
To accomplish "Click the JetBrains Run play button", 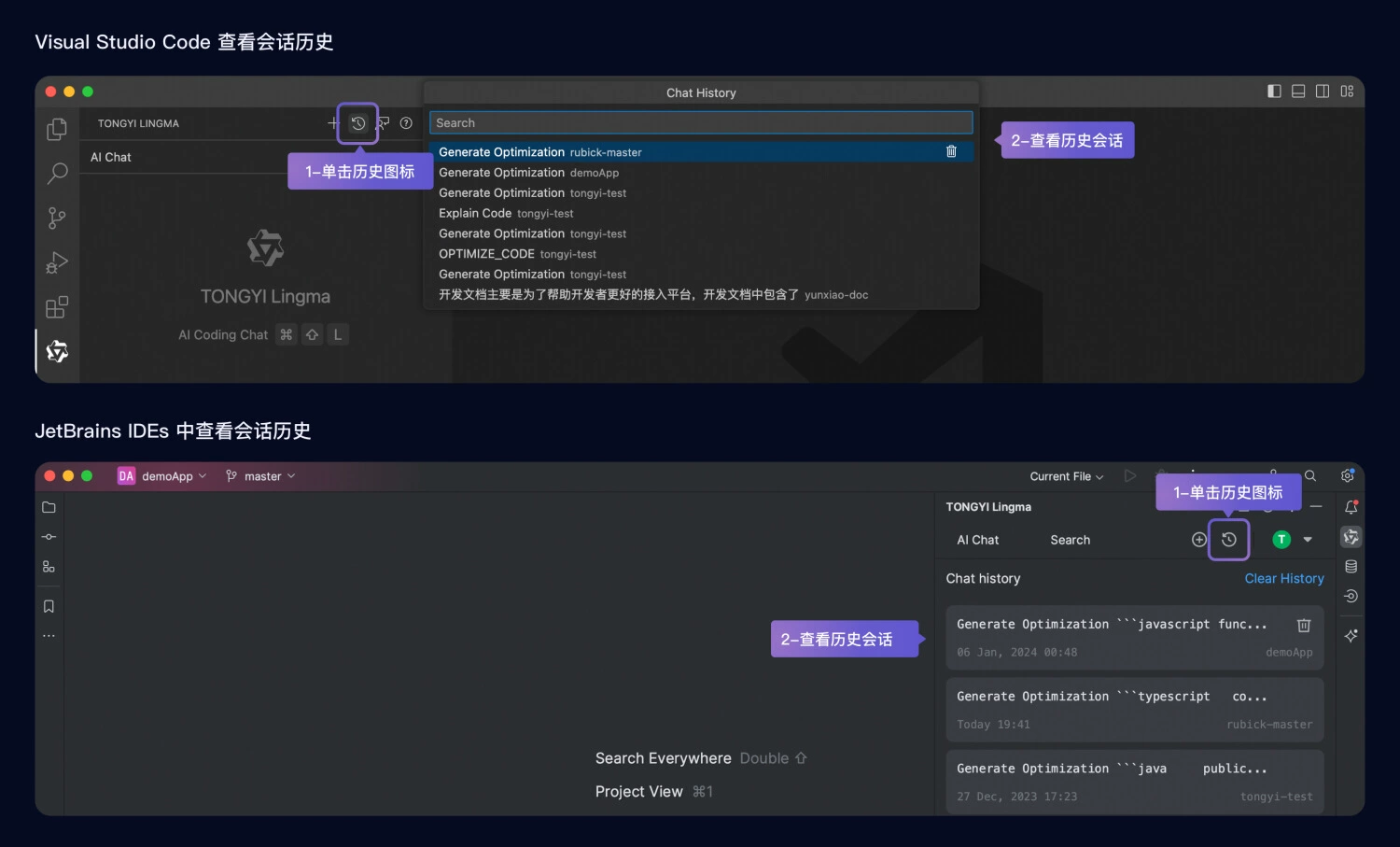I will (1130, 476).
